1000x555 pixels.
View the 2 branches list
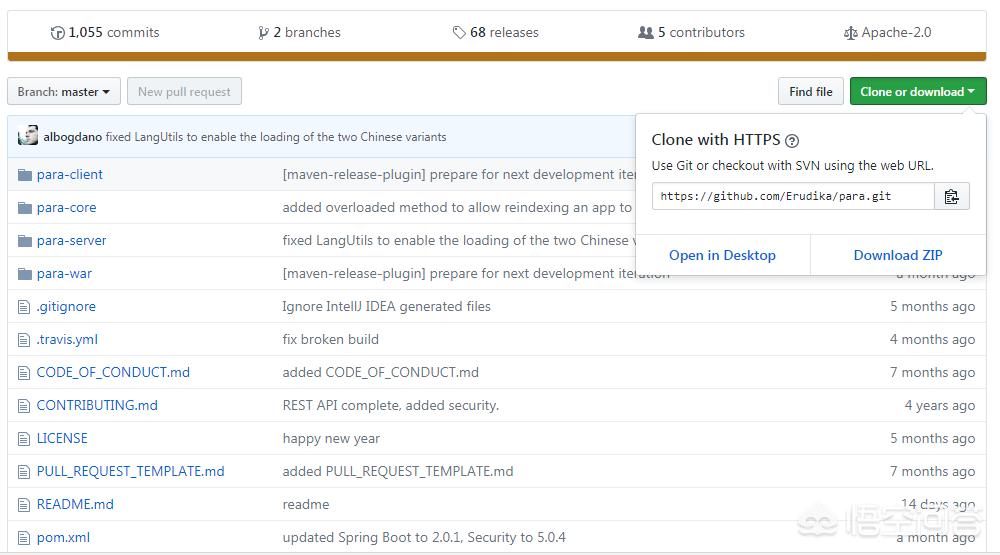pos(299,33)
